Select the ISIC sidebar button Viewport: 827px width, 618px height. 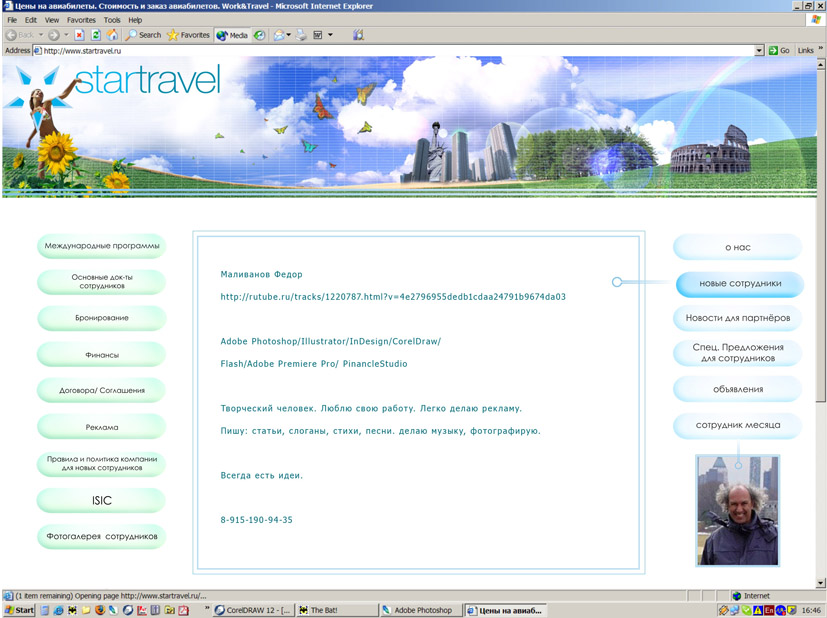point(100,500)
